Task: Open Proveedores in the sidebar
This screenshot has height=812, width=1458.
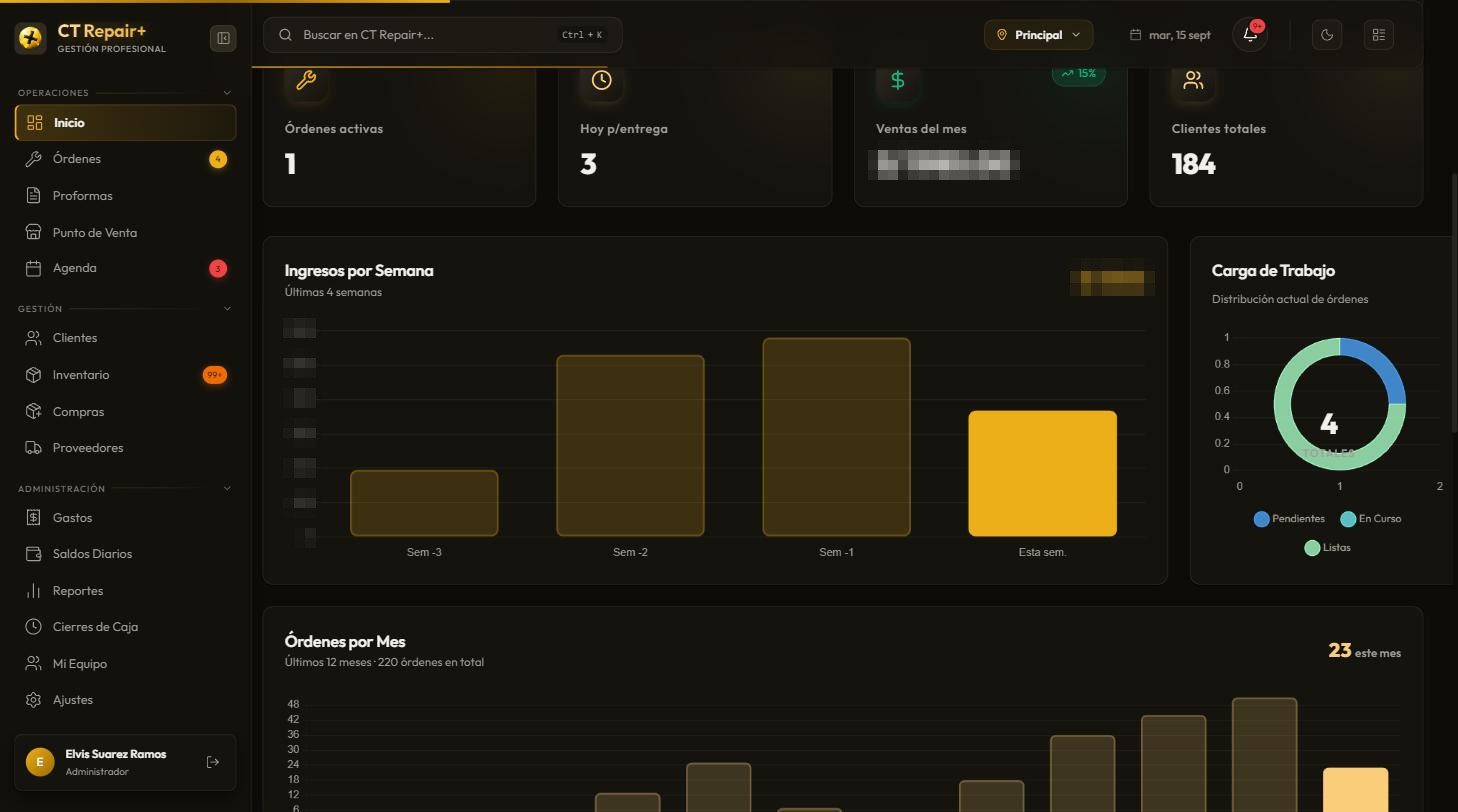Action: pos(126,448)
